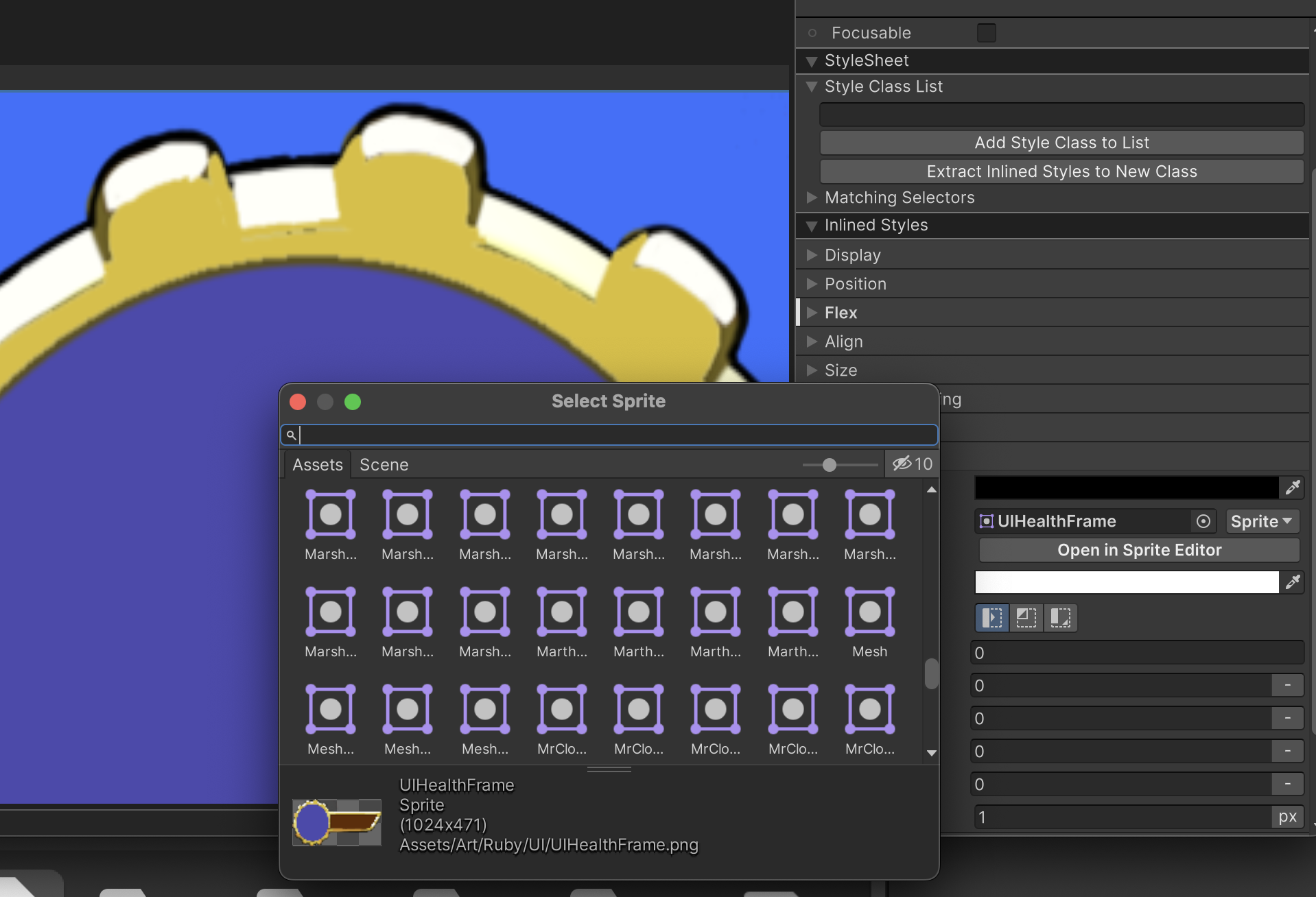Select the stretch-to-fill scale mode icon

[991, 618]
